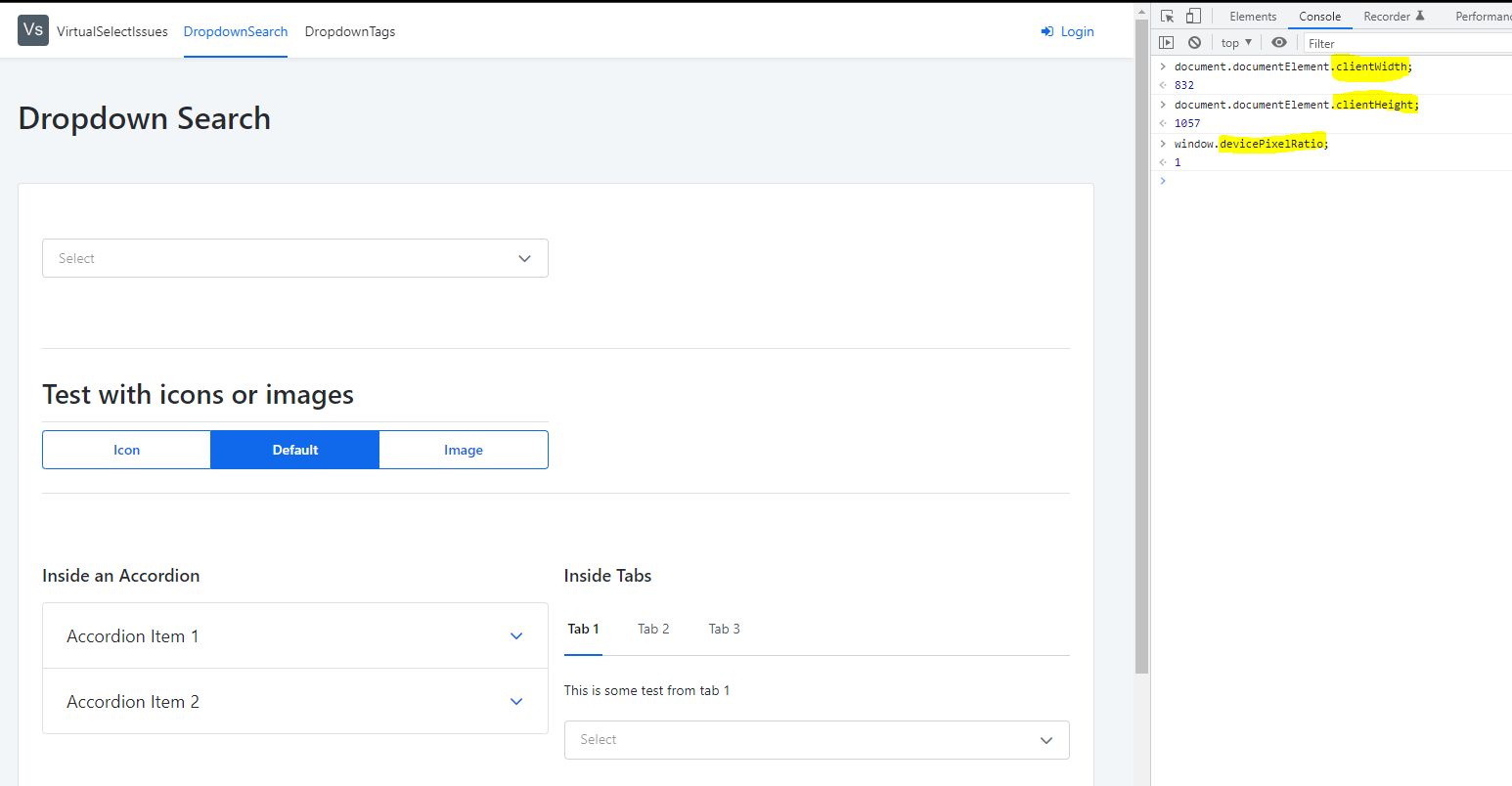Expand Accordion Item 2

(294, 701)
